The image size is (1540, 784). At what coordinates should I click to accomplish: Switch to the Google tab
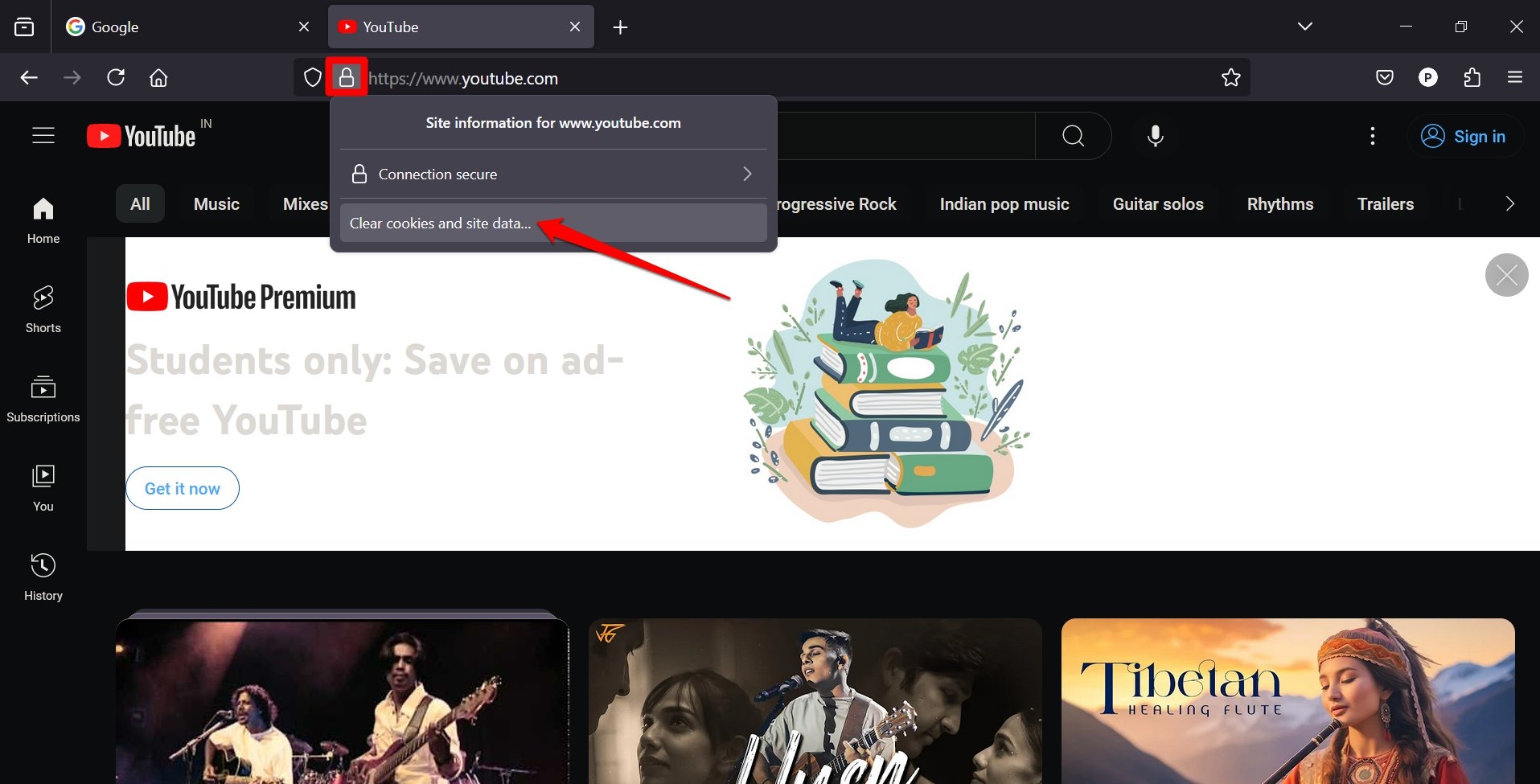(x=189, y=27)
